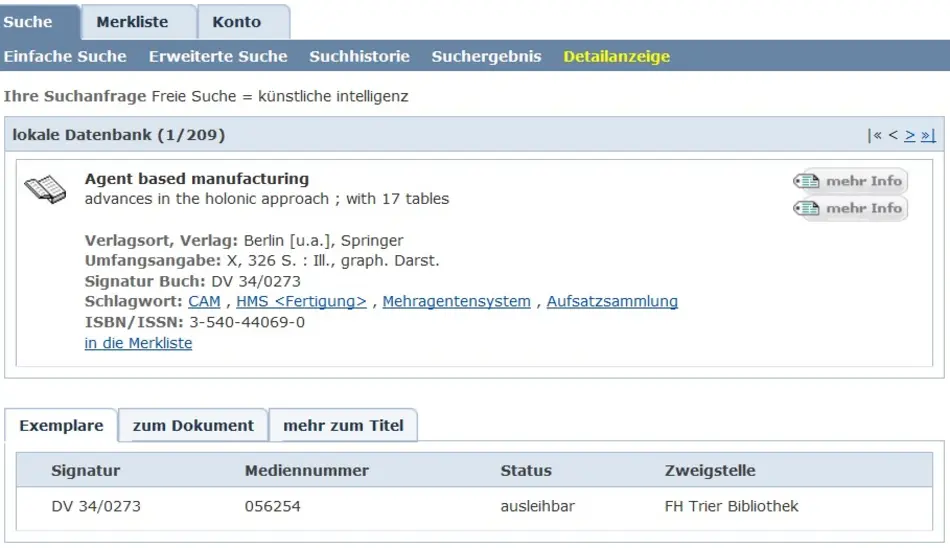Open the Konto tab
This screenshot has width=950, height=548.
237,22
